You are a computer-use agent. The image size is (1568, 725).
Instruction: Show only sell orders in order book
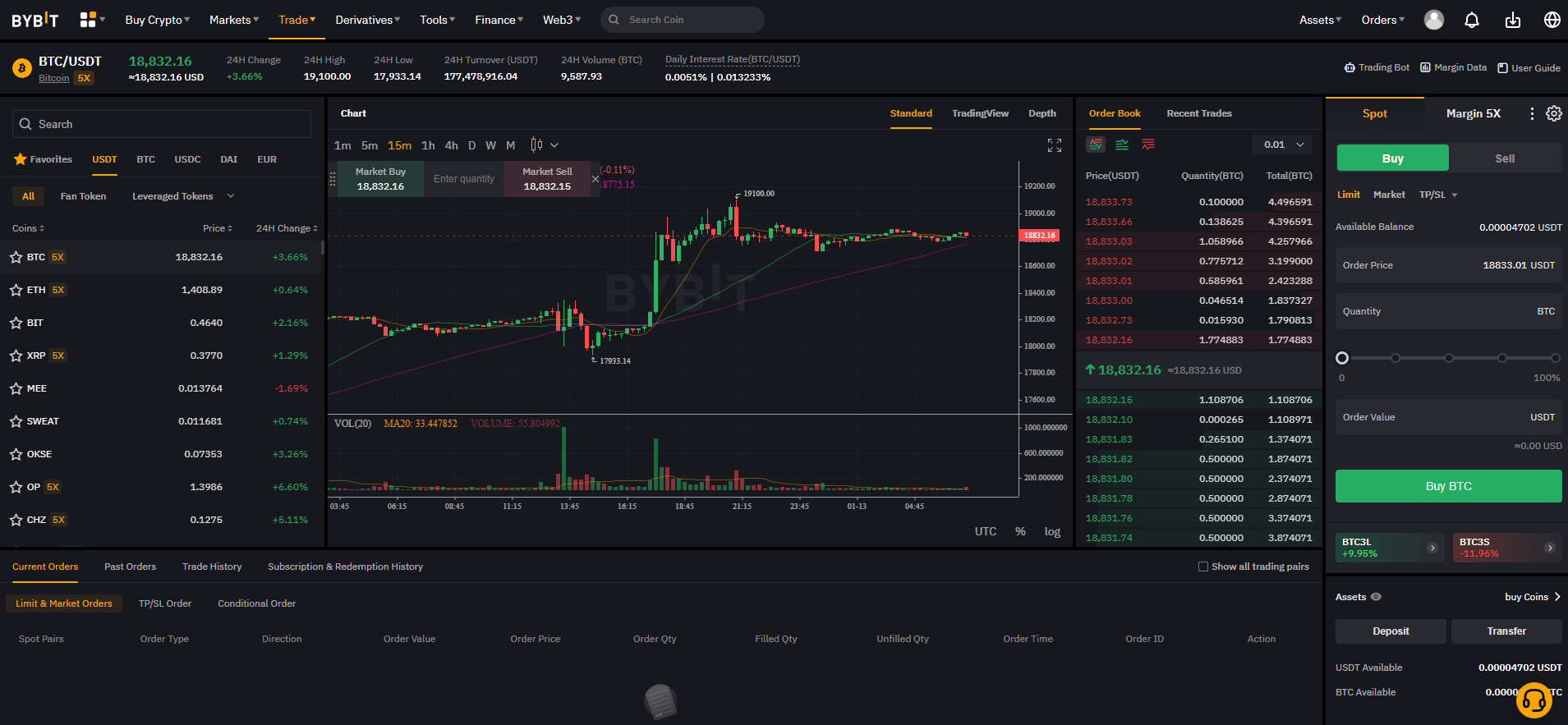pos(1148,145)
